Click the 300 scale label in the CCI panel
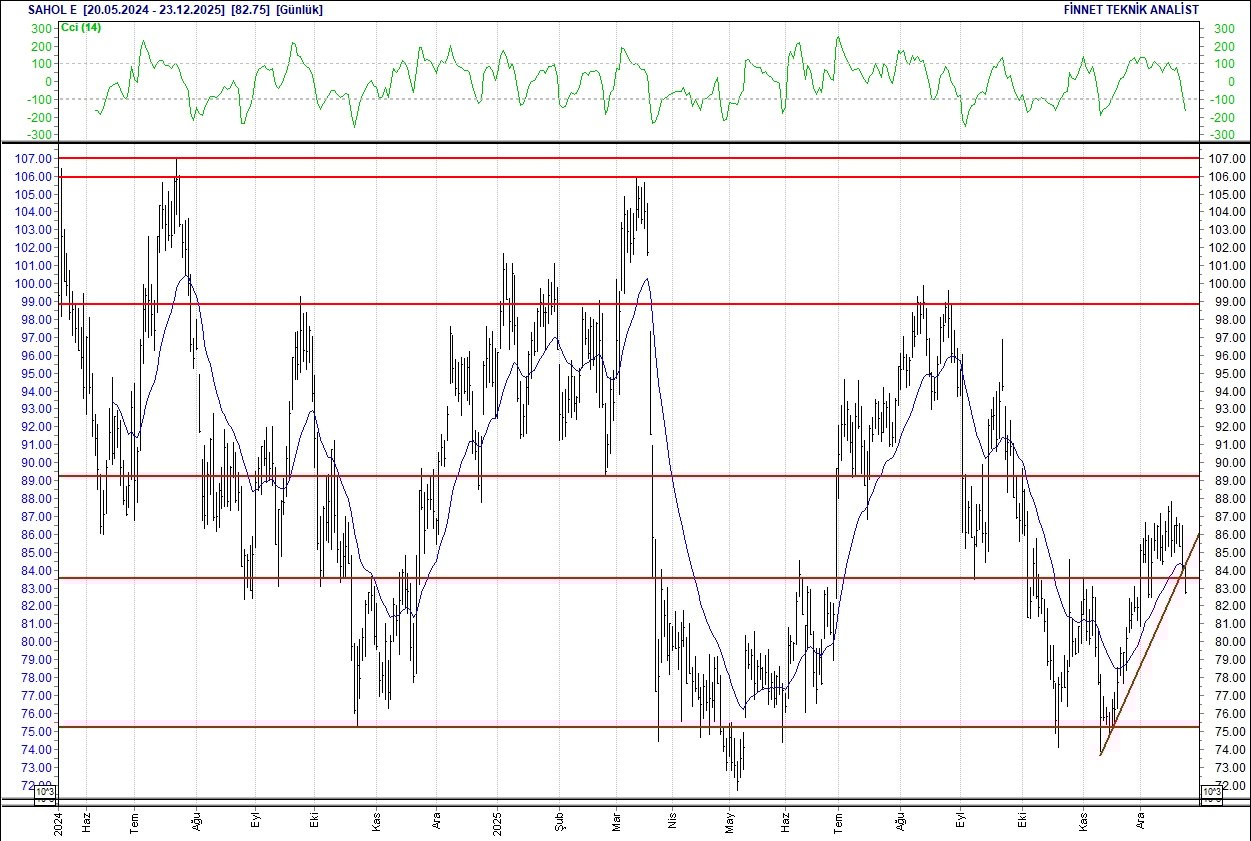This screenshot has height=841, width=1251. (x=40, y=29)
